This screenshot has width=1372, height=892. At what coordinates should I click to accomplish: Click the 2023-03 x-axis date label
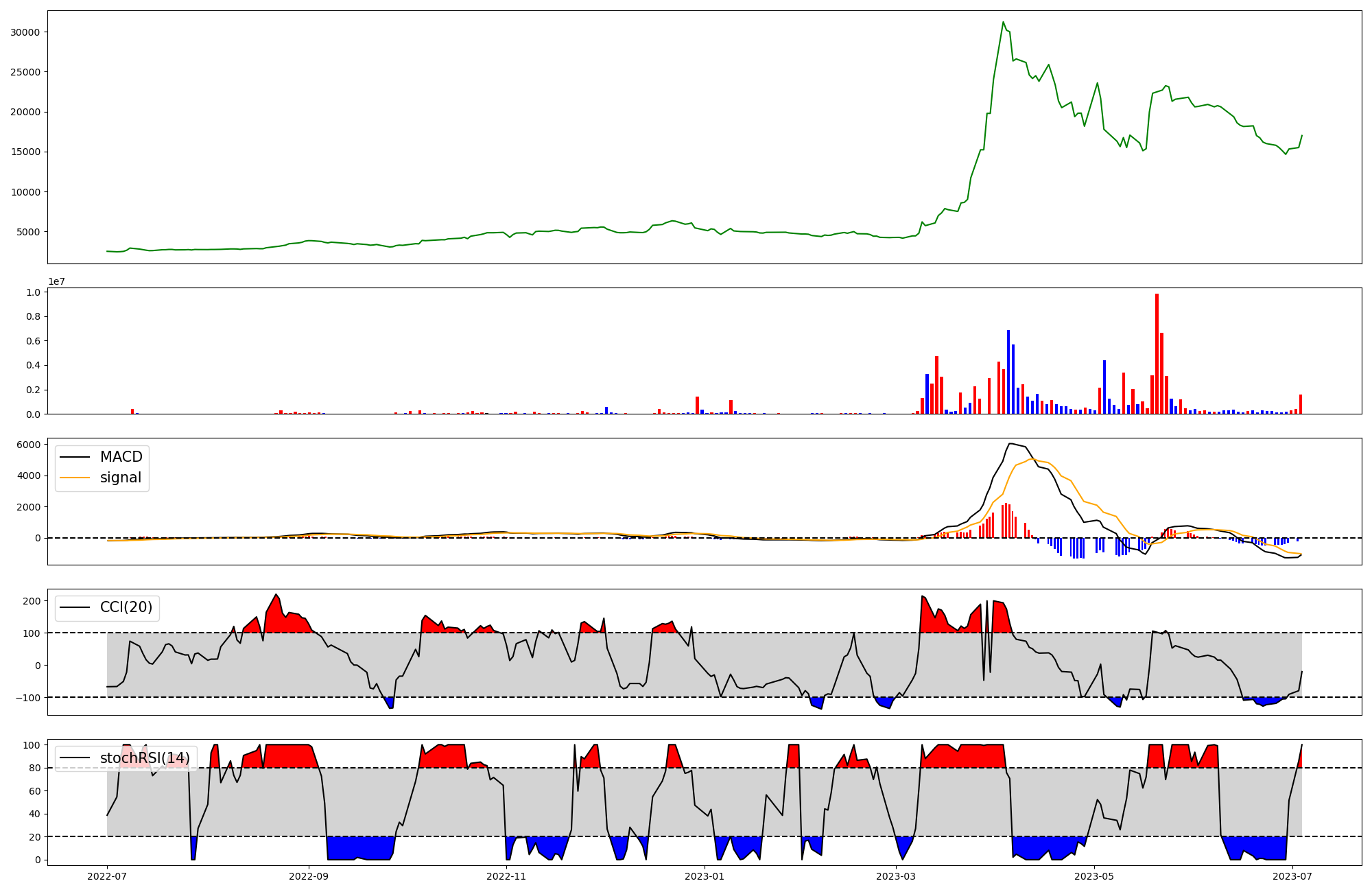(896, 876)
